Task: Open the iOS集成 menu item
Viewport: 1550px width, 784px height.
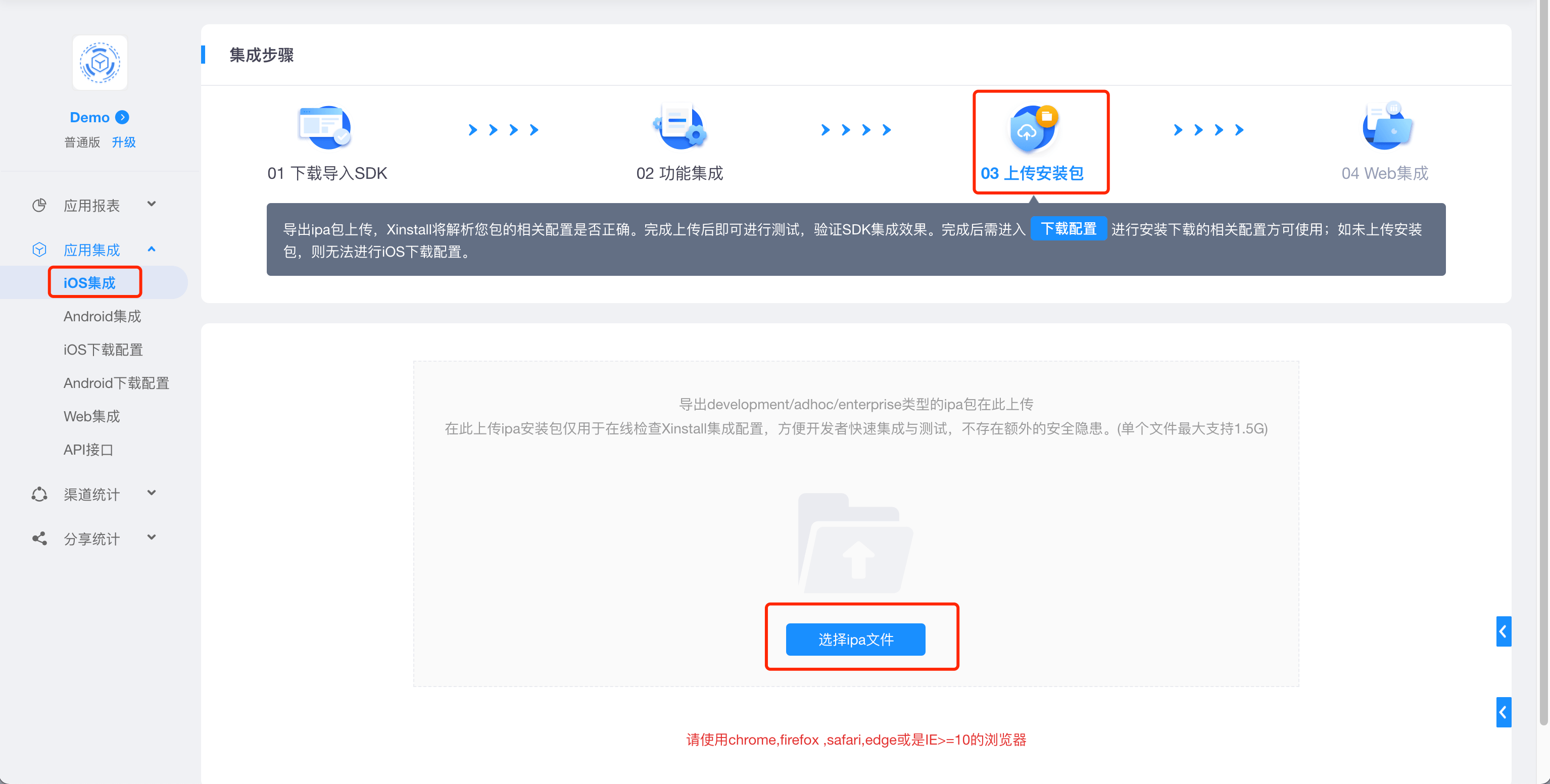Action: (94, 282)
